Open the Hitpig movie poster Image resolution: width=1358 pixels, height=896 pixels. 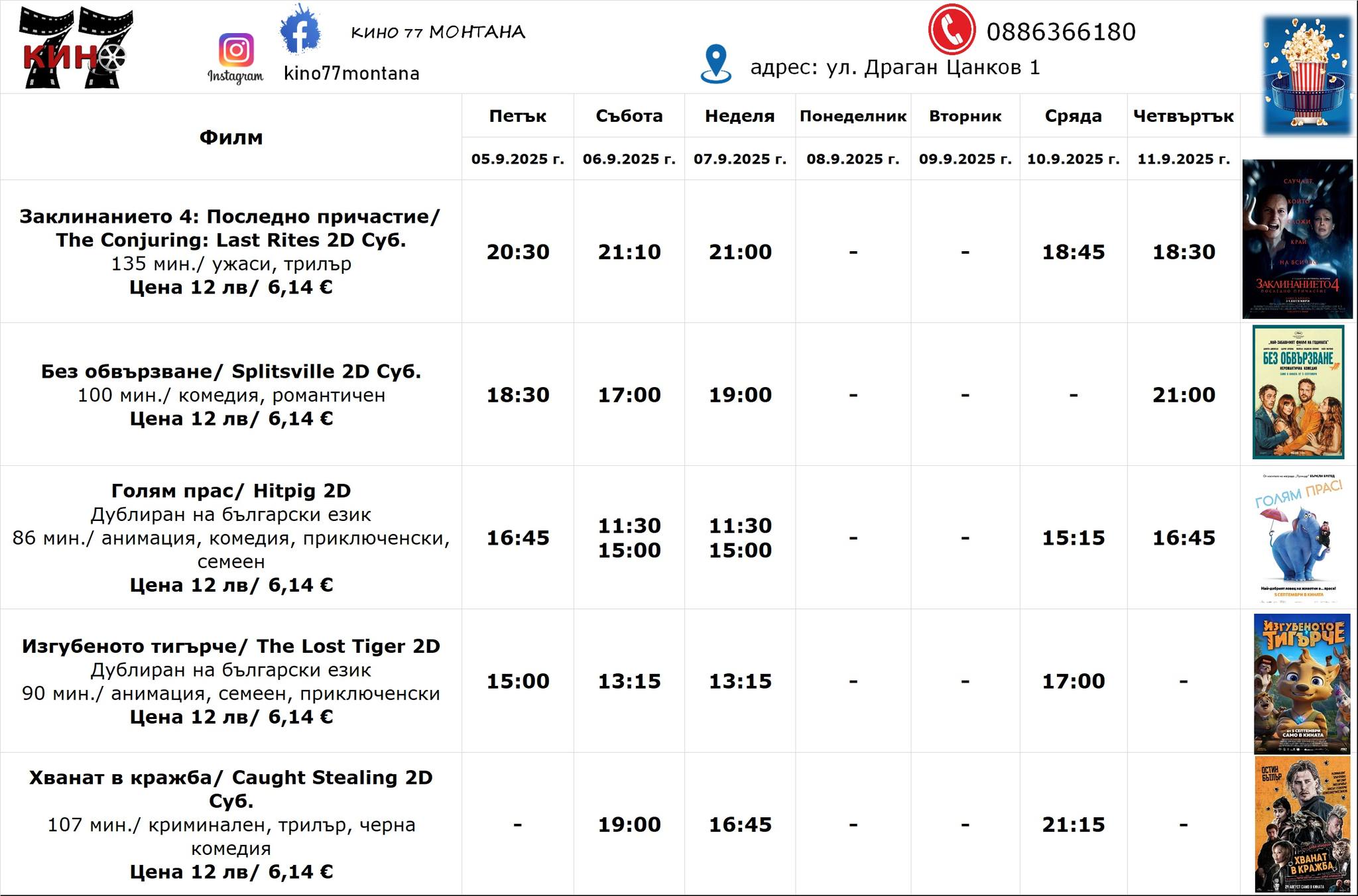pyautogui.click(x=1298, y=537)
